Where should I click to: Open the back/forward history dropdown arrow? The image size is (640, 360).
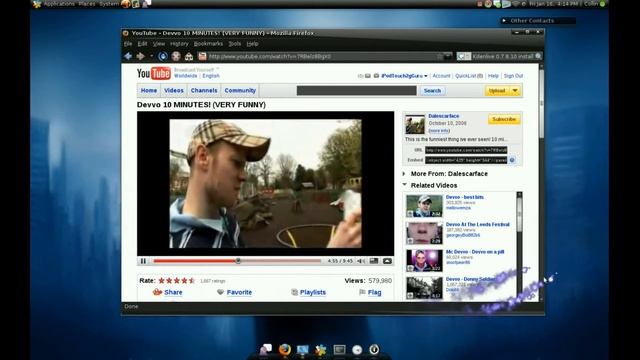point(151,56)
